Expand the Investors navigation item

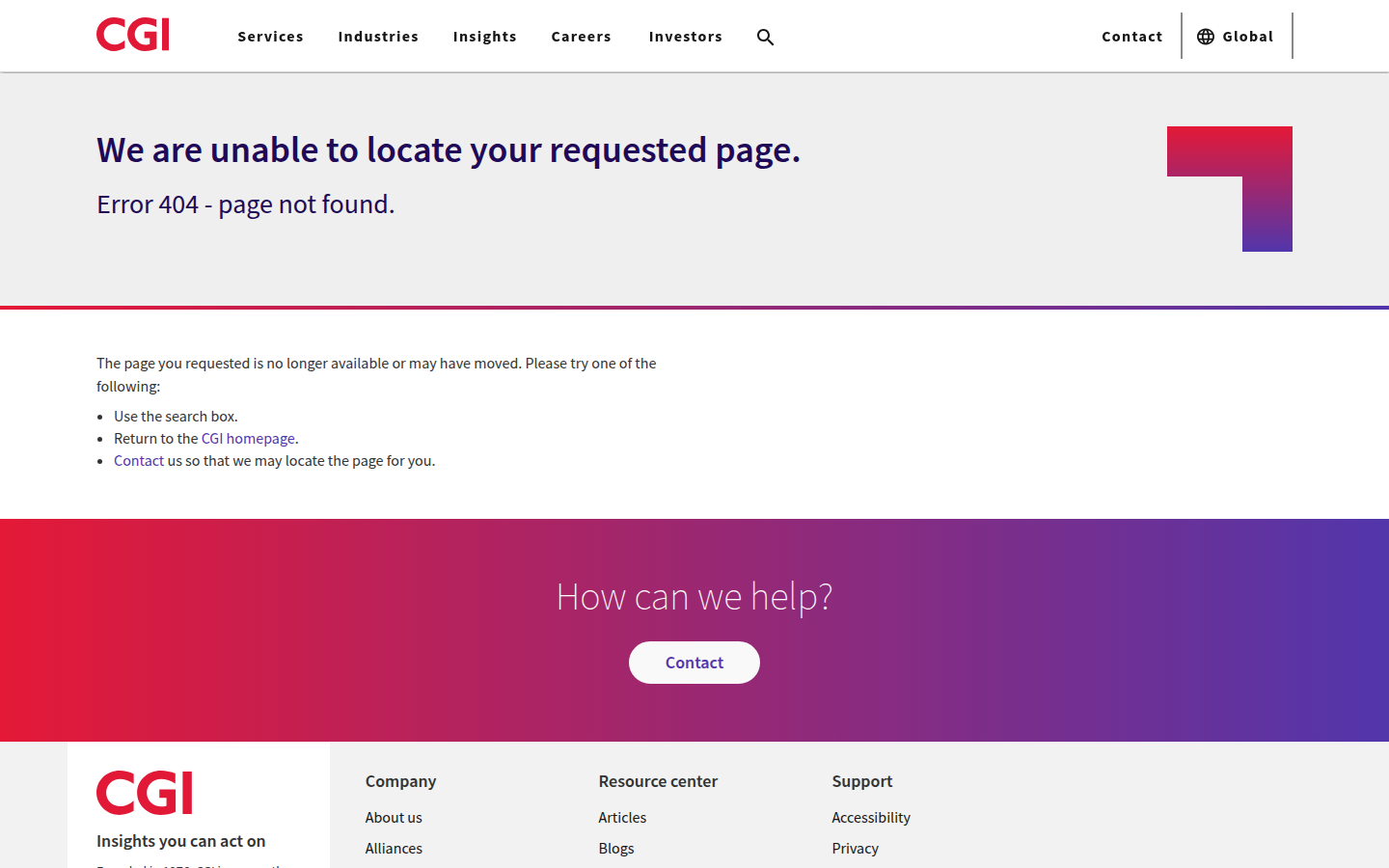(x=685, y=37)
